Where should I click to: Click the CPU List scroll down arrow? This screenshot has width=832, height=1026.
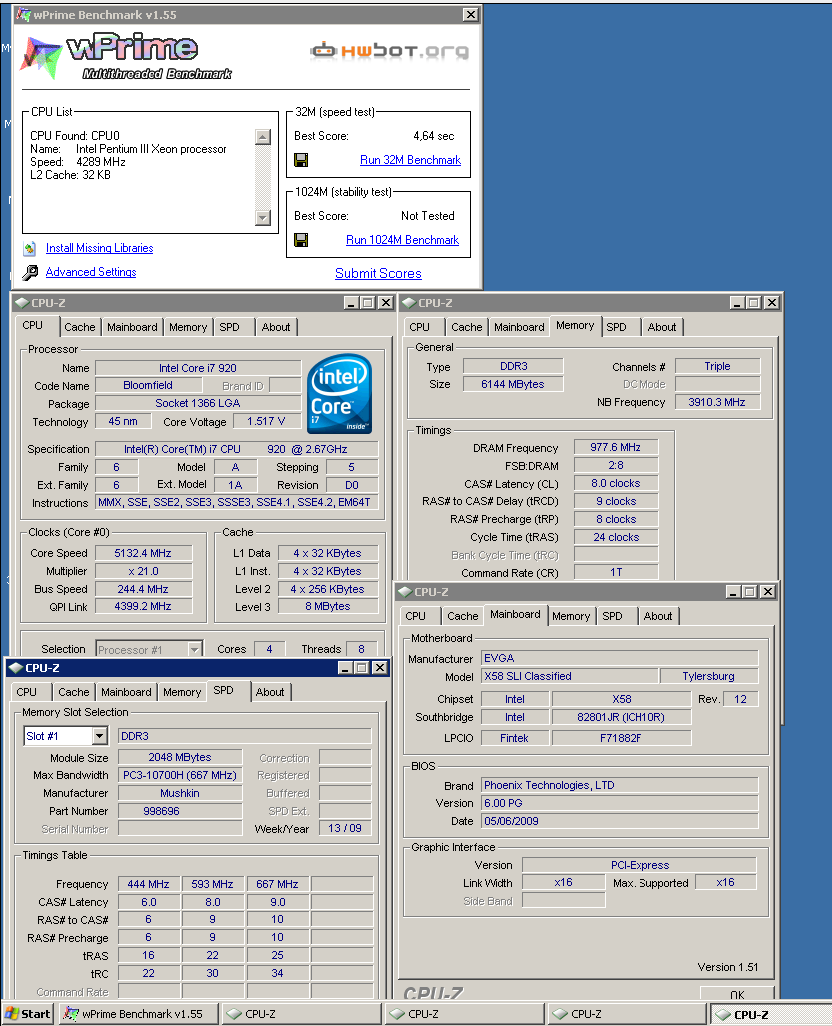click(263, 218)
